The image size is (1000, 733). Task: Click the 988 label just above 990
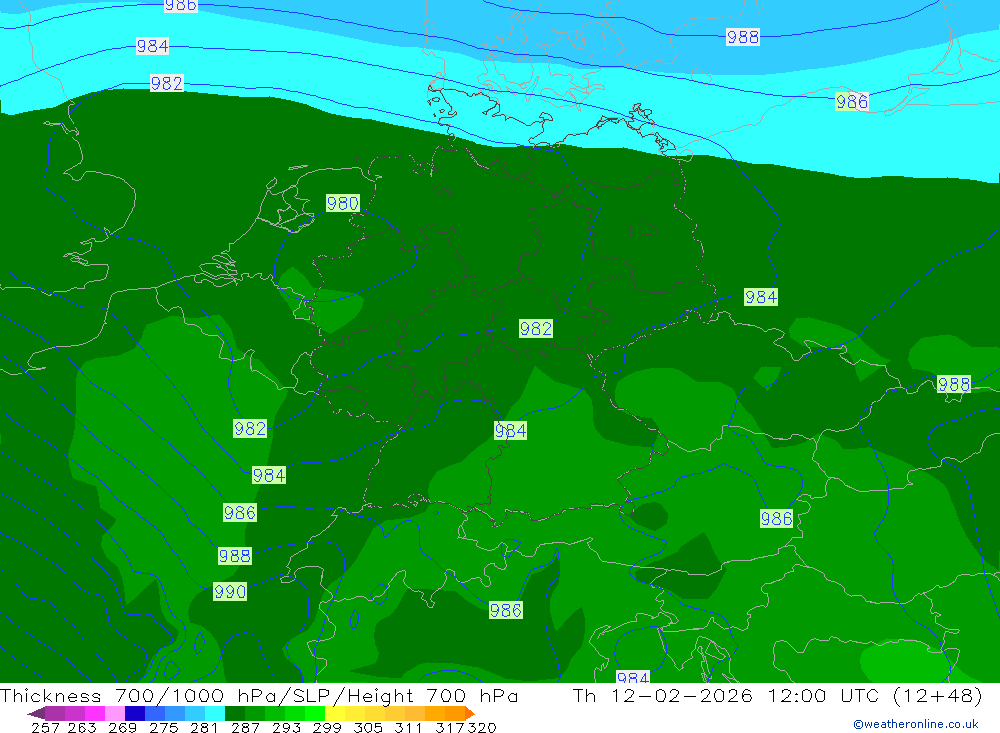tap(235, 556)
